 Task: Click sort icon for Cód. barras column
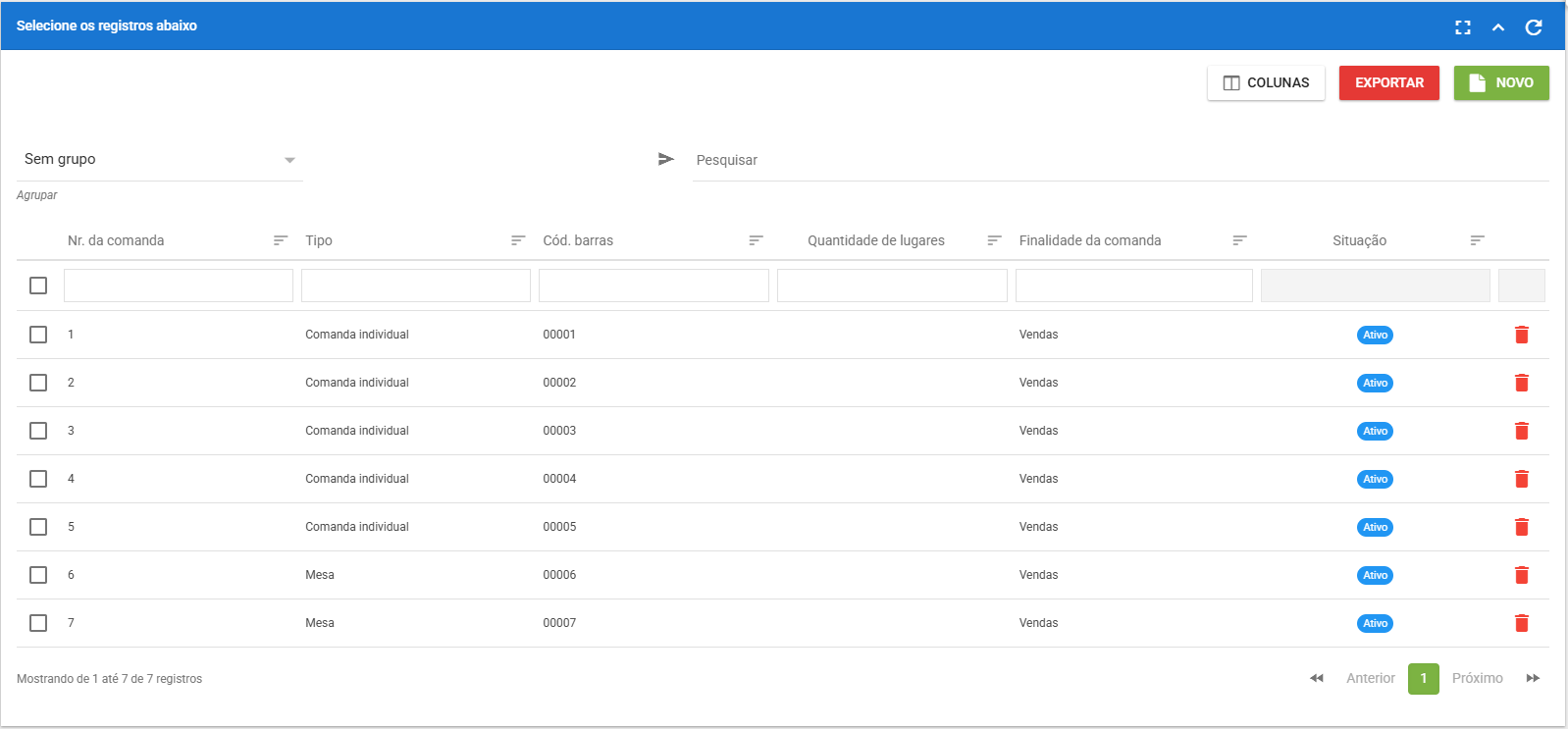coord(756,240)
